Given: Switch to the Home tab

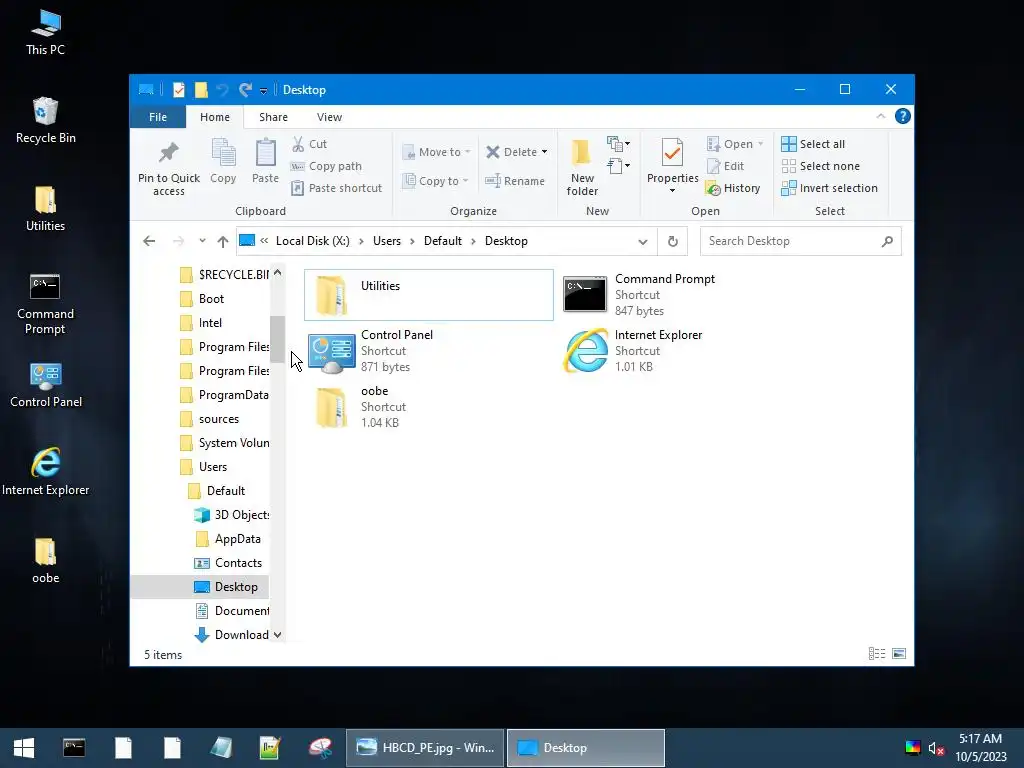Looking at the screenshot, I should tap(215, 117).
